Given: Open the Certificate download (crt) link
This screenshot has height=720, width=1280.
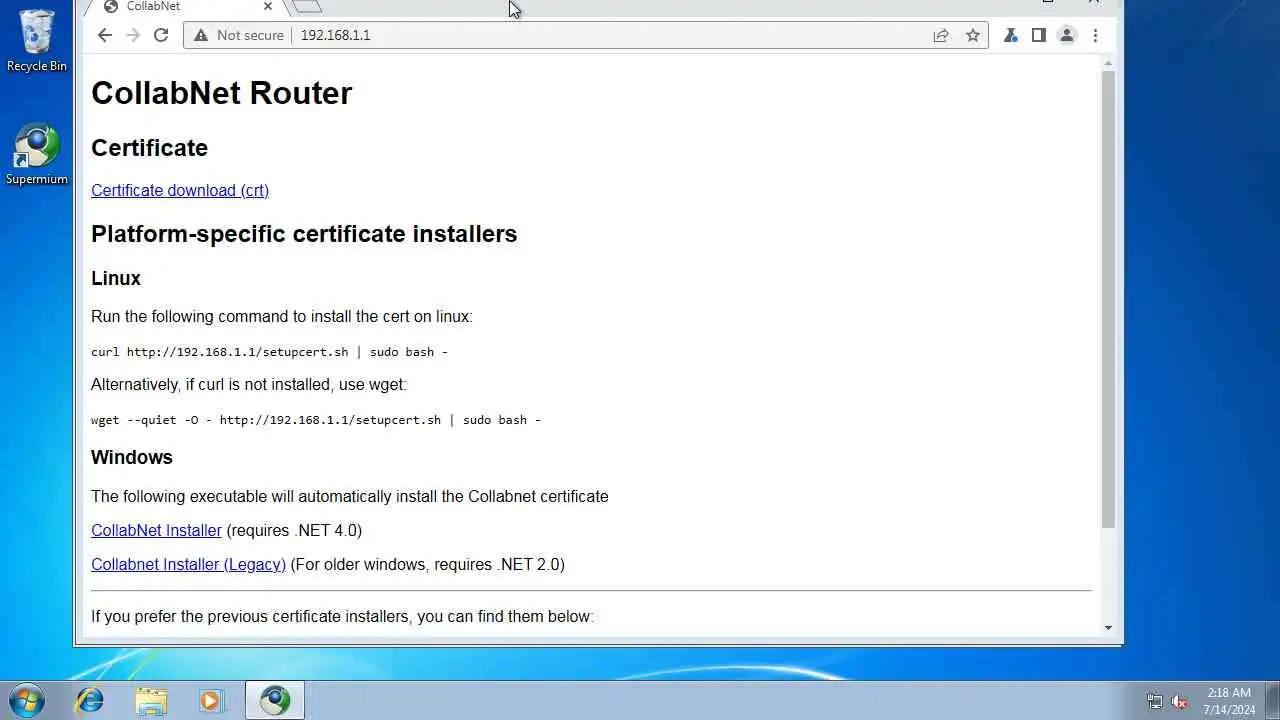Looking at the screenshot, I should click(x=180, y=190).
